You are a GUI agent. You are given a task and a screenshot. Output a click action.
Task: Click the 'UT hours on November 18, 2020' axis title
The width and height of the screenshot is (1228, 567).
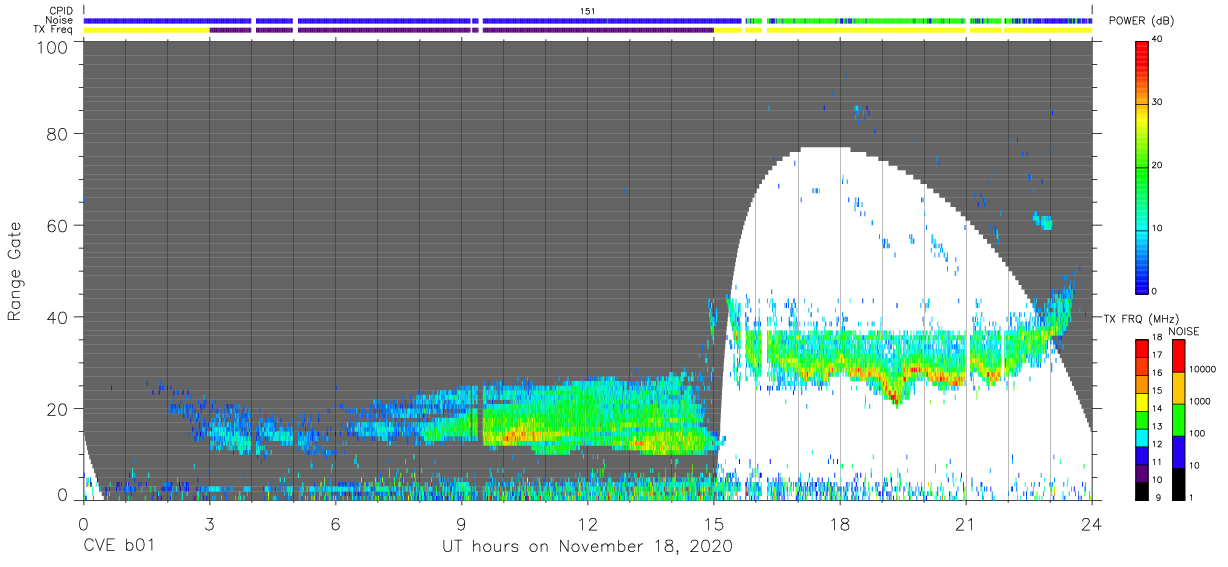[588, 547]
